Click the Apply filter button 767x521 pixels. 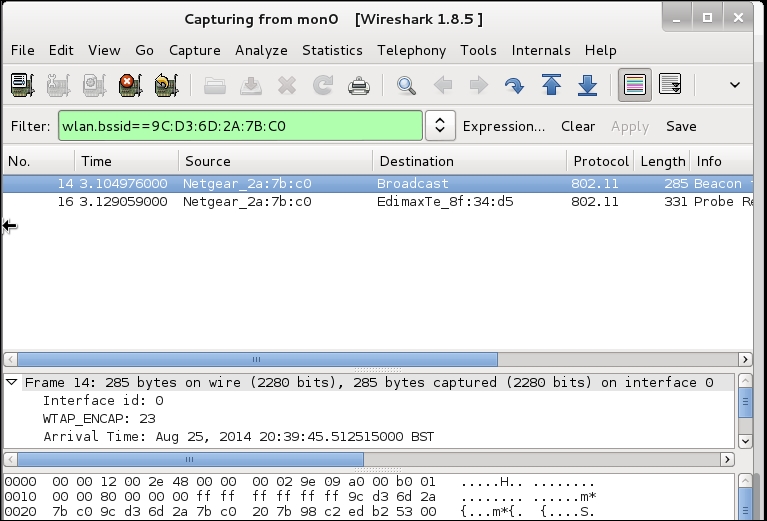[x=630, y=126]
